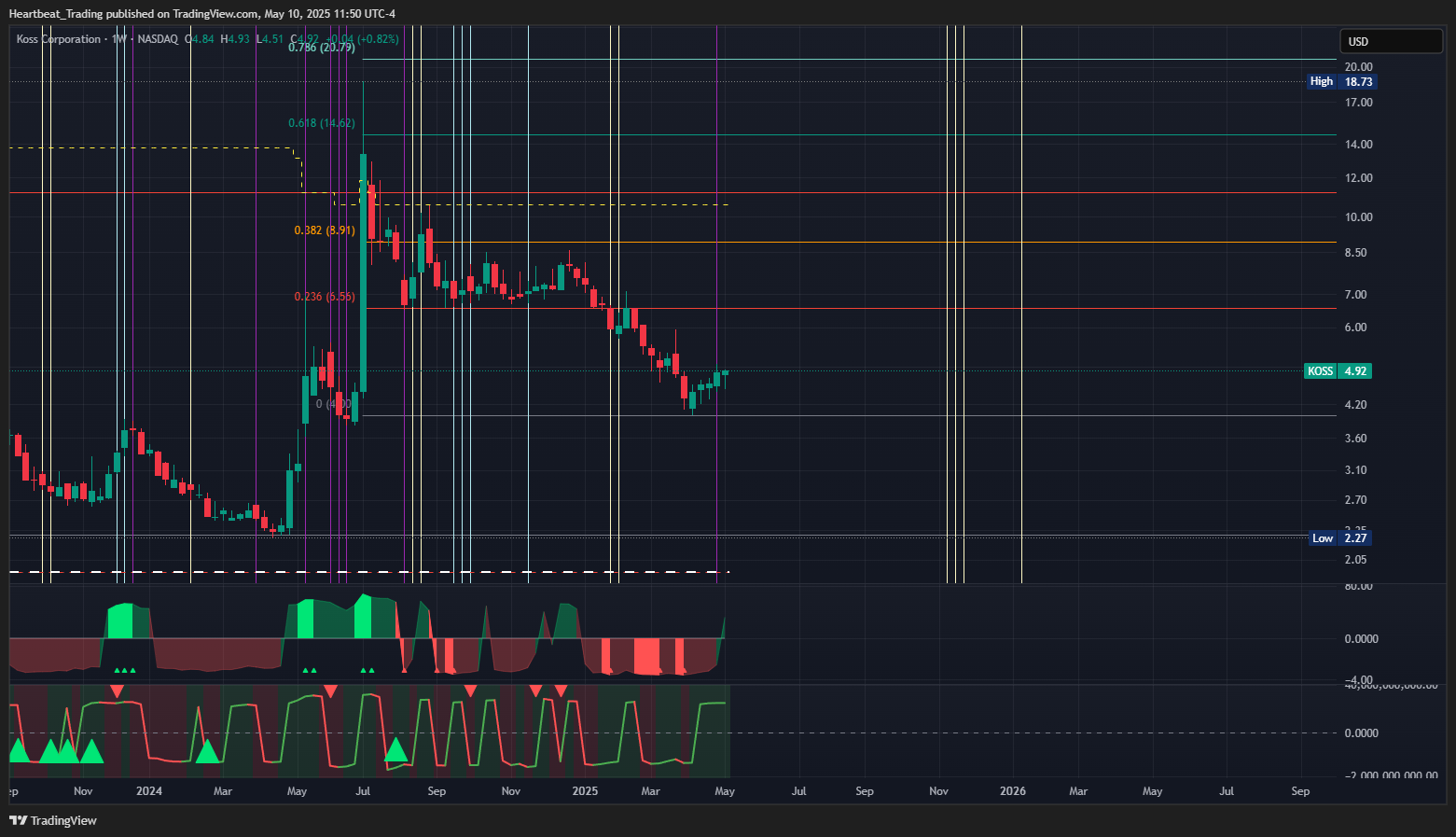Click the 2026 label on the time axis
The width and height of the screenshot is (1456, 837).
coord(1012,791)
